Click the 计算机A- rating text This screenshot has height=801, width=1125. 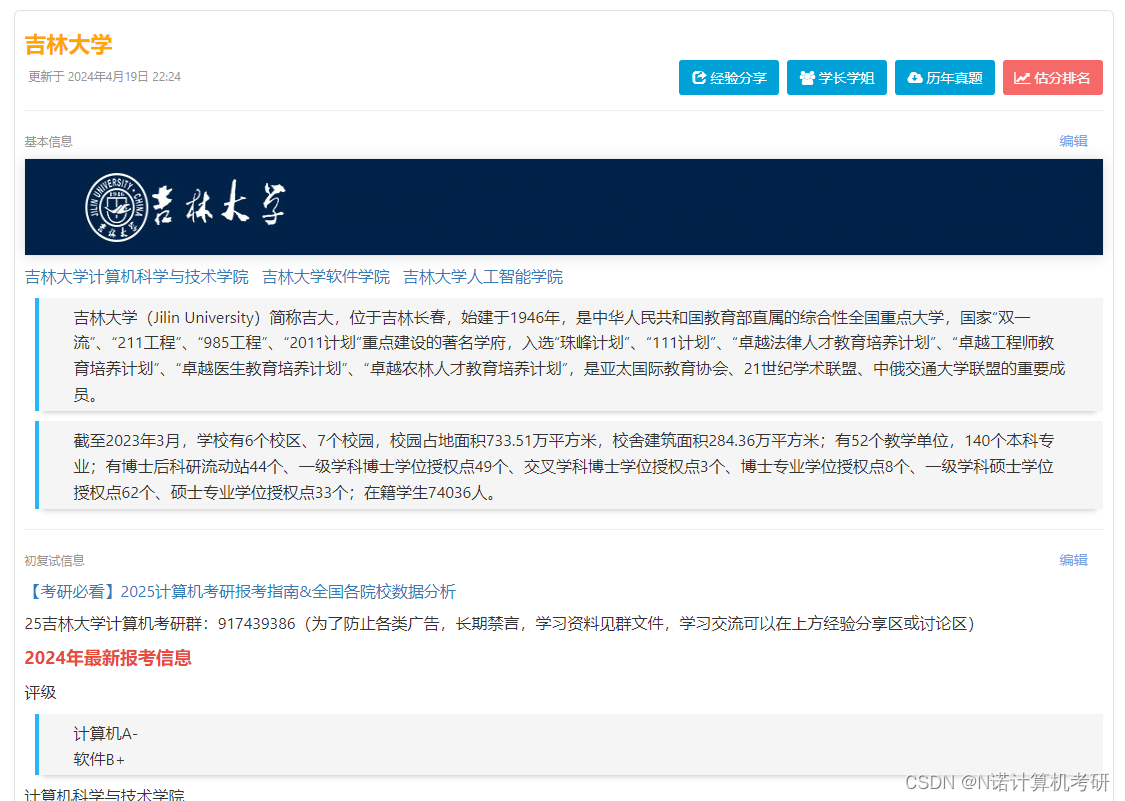point(105,734)
